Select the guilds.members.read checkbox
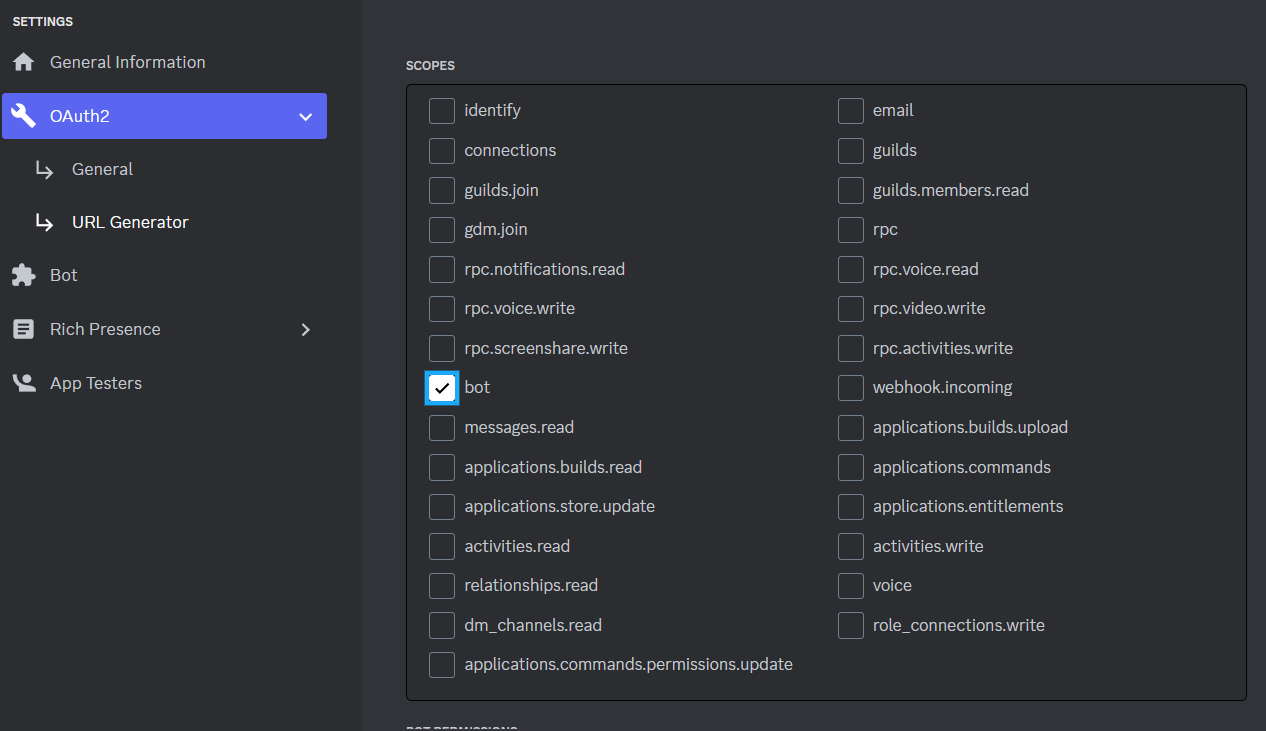This screenshot has height=731, width=1266. click(851, 190)
